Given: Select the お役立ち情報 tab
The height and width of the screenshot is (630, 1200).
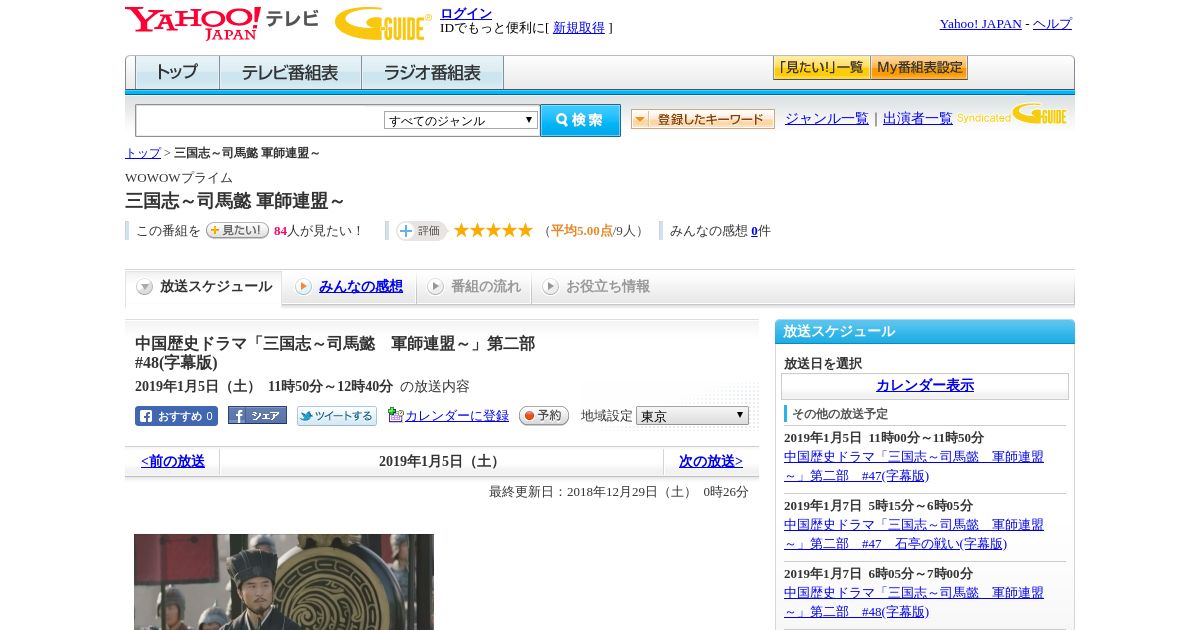Looking at the screenshot, I should click(596, 287).
